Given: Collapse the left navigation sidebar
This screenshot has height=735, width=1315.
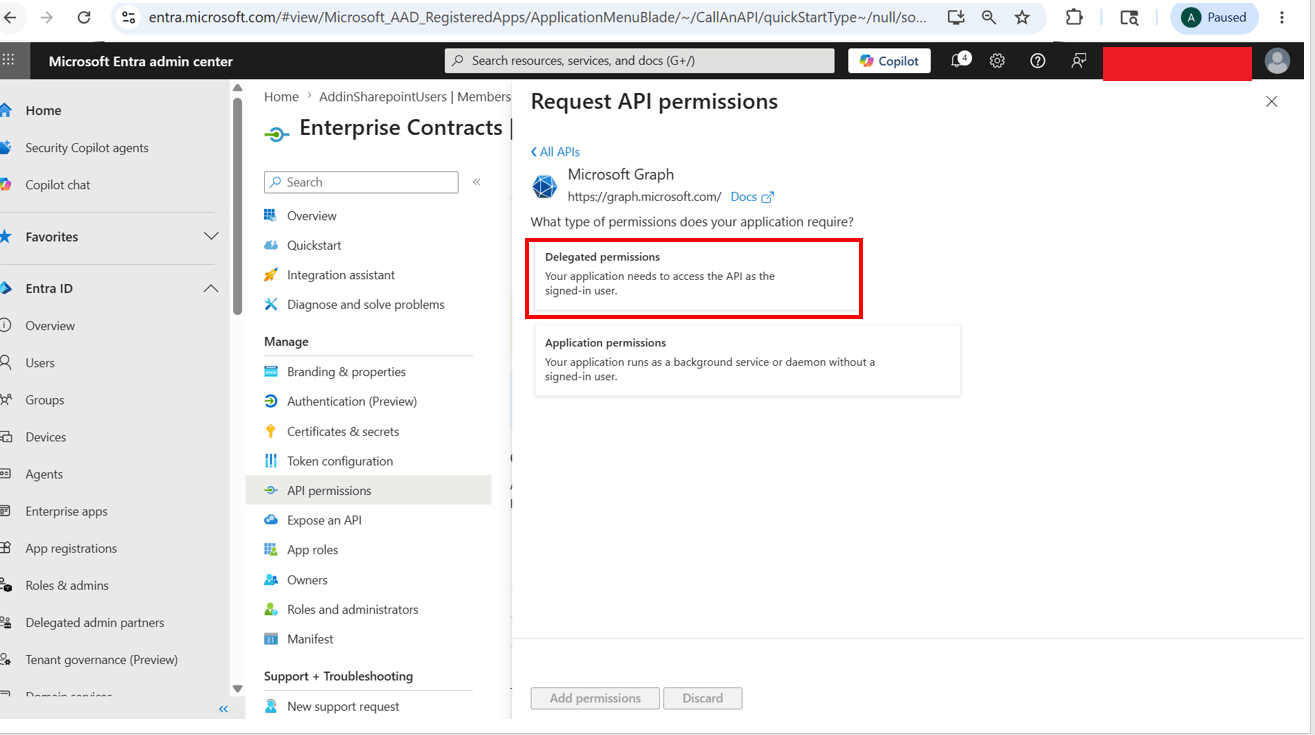Looking at the screenshot, I should point(223,709).
